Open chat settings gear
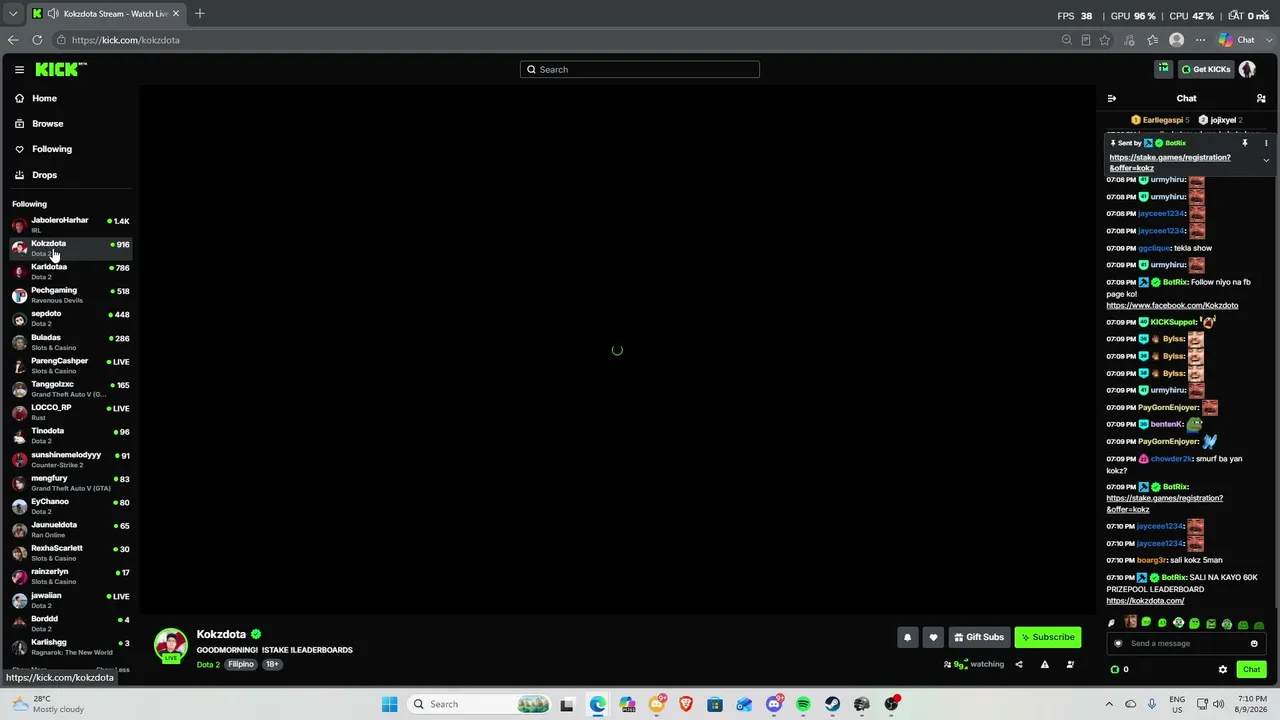This screenshot has width=1280, height=720. coord(1222,670)
